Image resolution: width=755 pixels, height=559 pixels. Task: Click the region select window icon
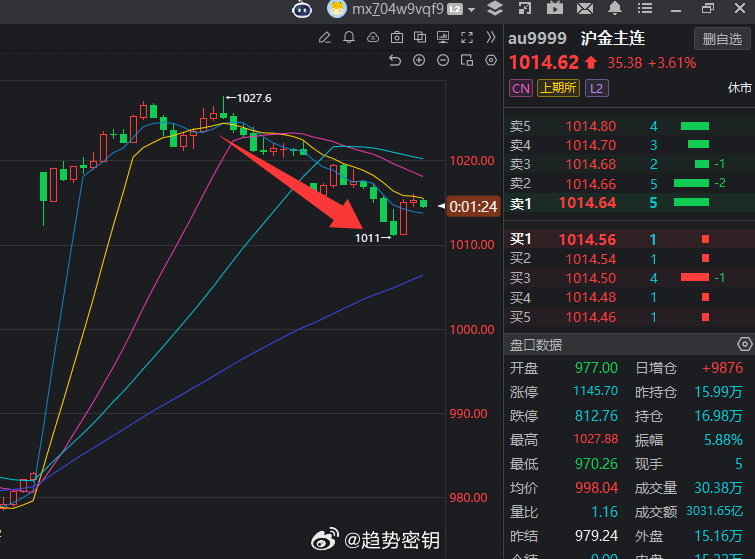(x=467, y=60)
